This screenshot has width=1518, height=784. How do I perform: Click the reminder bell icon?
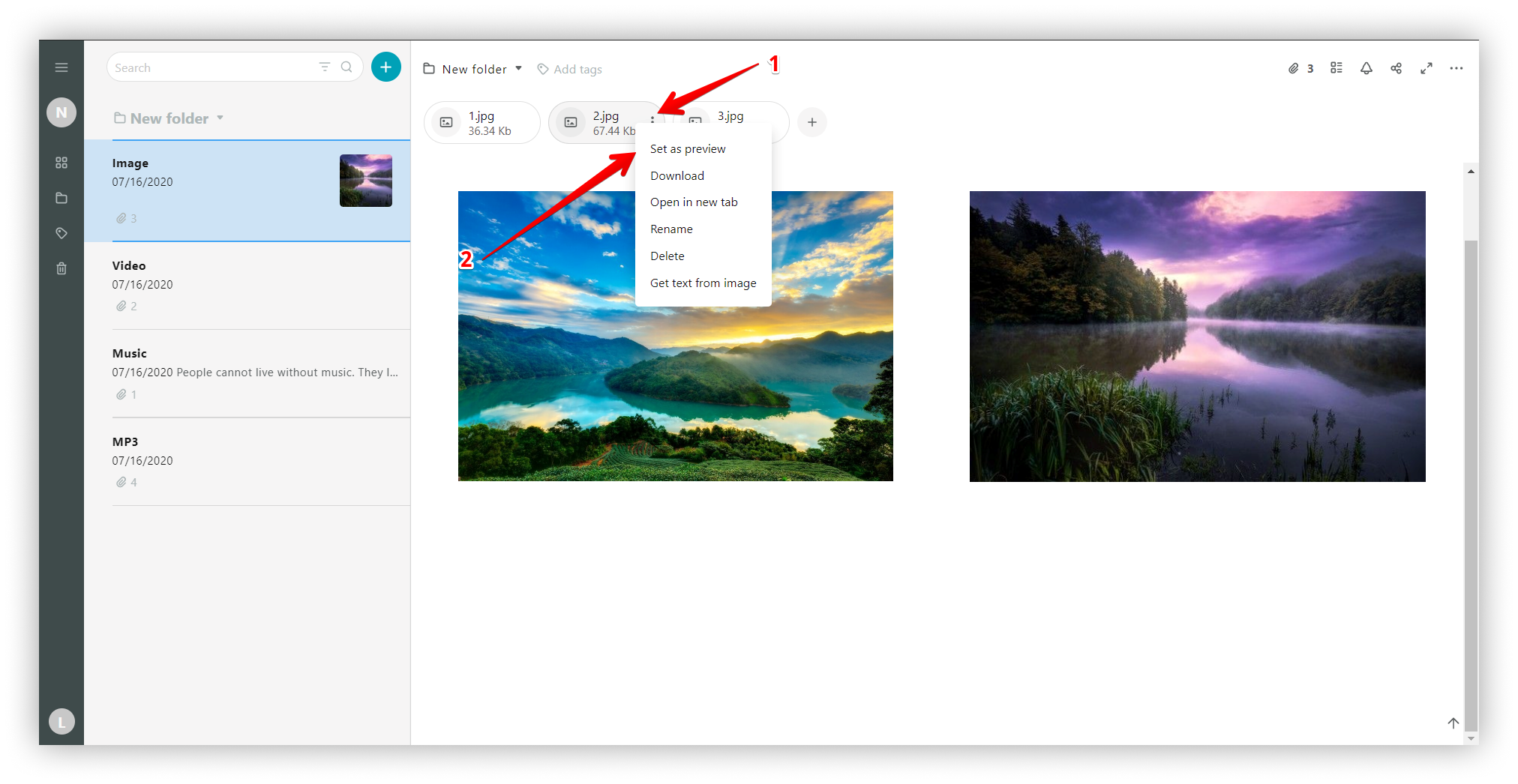tap(1366, 68)
